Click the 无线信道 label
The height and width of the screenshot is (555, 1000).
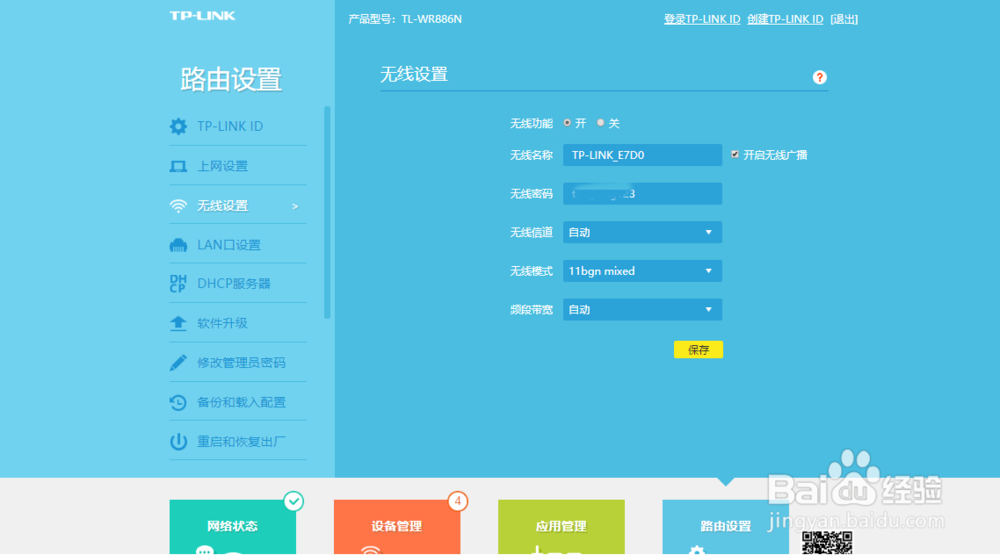point(531,232)
